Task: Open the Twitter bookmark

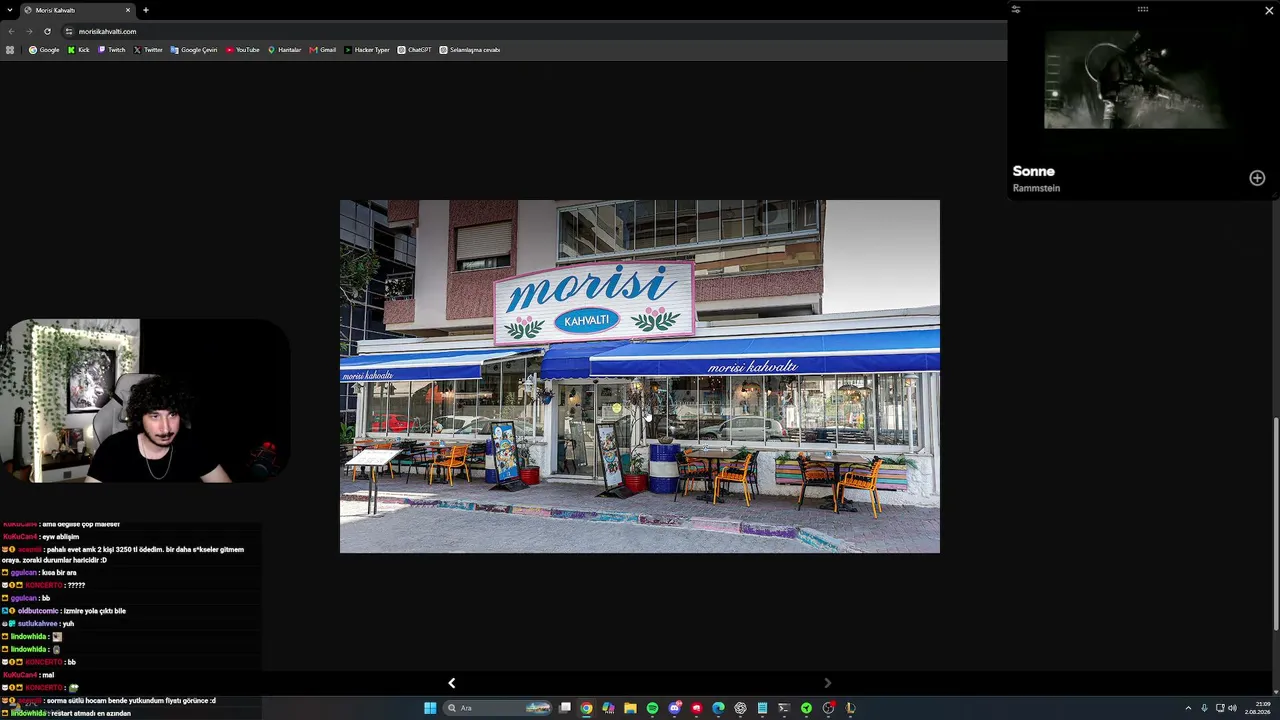Action: coord(148,50)
